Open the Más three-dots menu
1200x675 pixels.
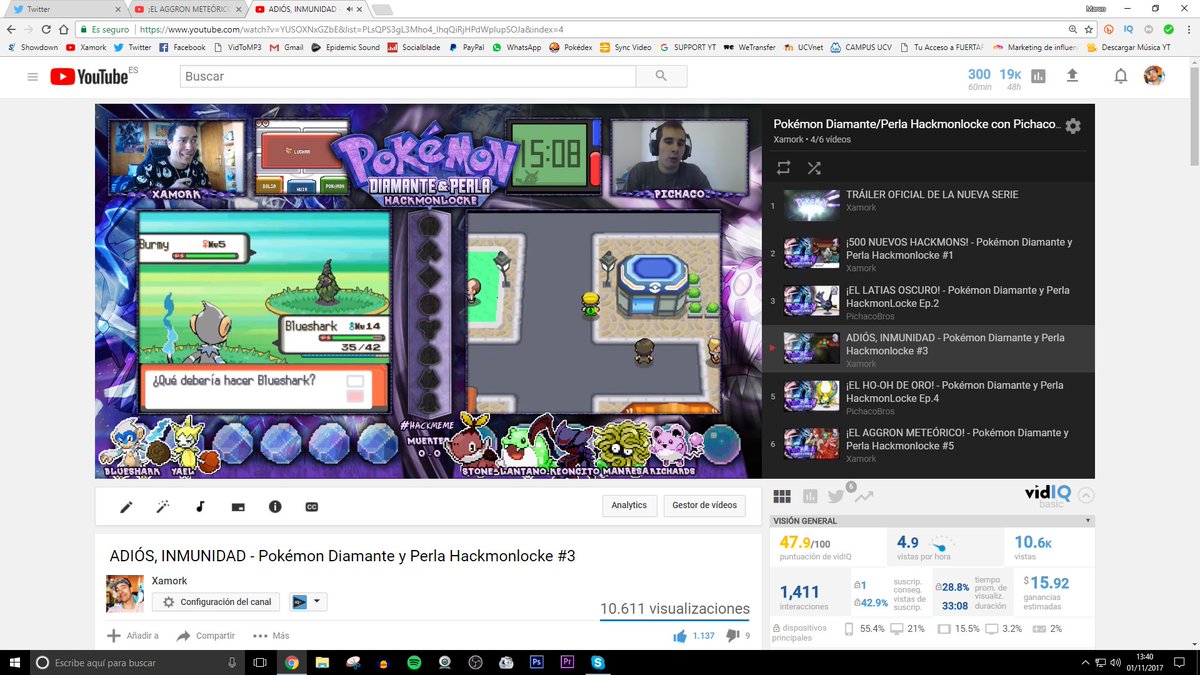click(x=271, y=635)
